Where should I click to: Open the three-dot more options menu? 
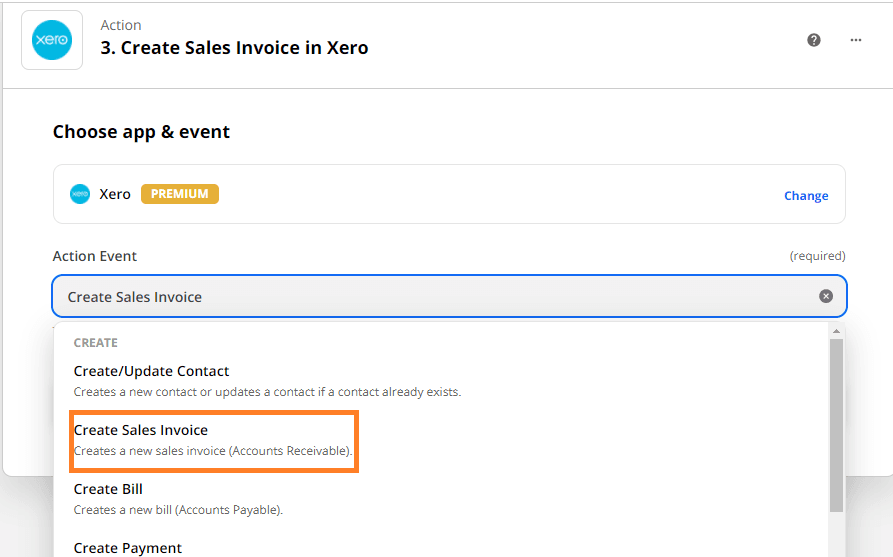point(856,40)
